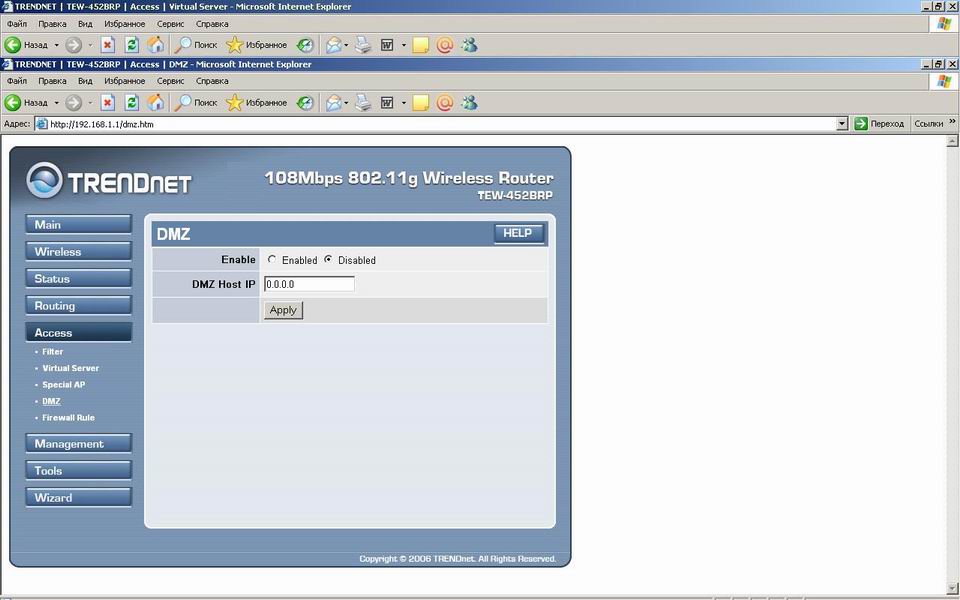Screen dimensions: 960x600
Task: Click History icon in DMZ window toolbar
Action: coord(304,103)
